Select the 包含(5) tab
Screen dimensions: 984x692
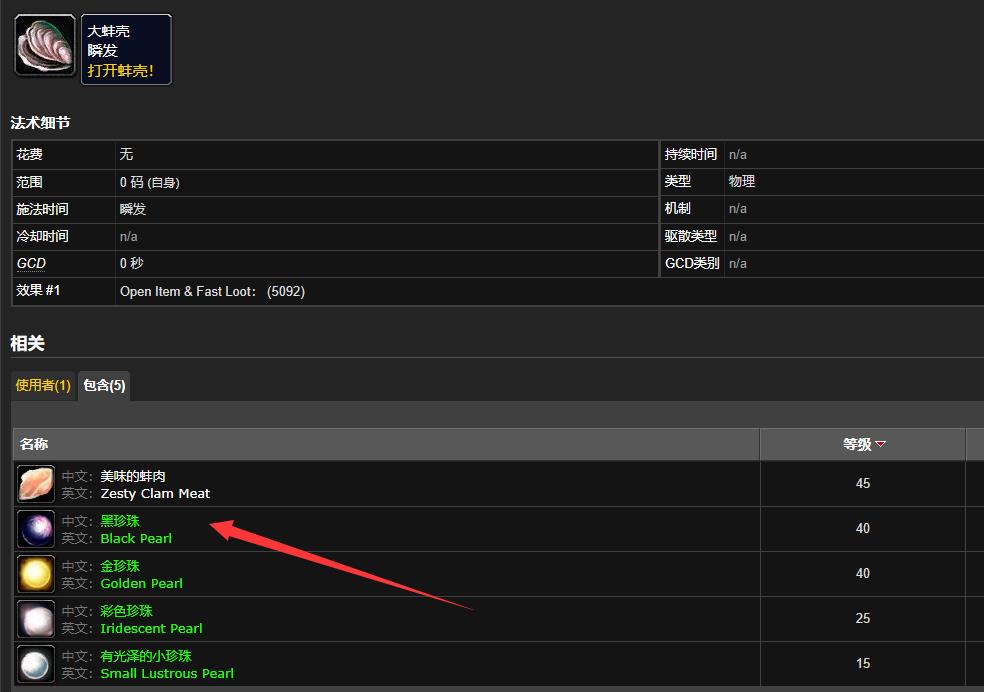pyautogui.click(x=104, y=385)
